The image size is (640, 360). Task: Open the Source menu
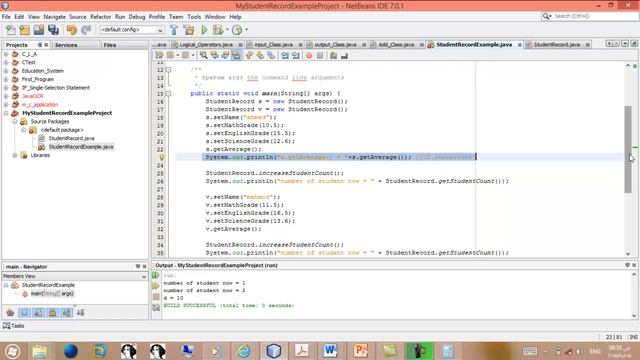(78, 17)
